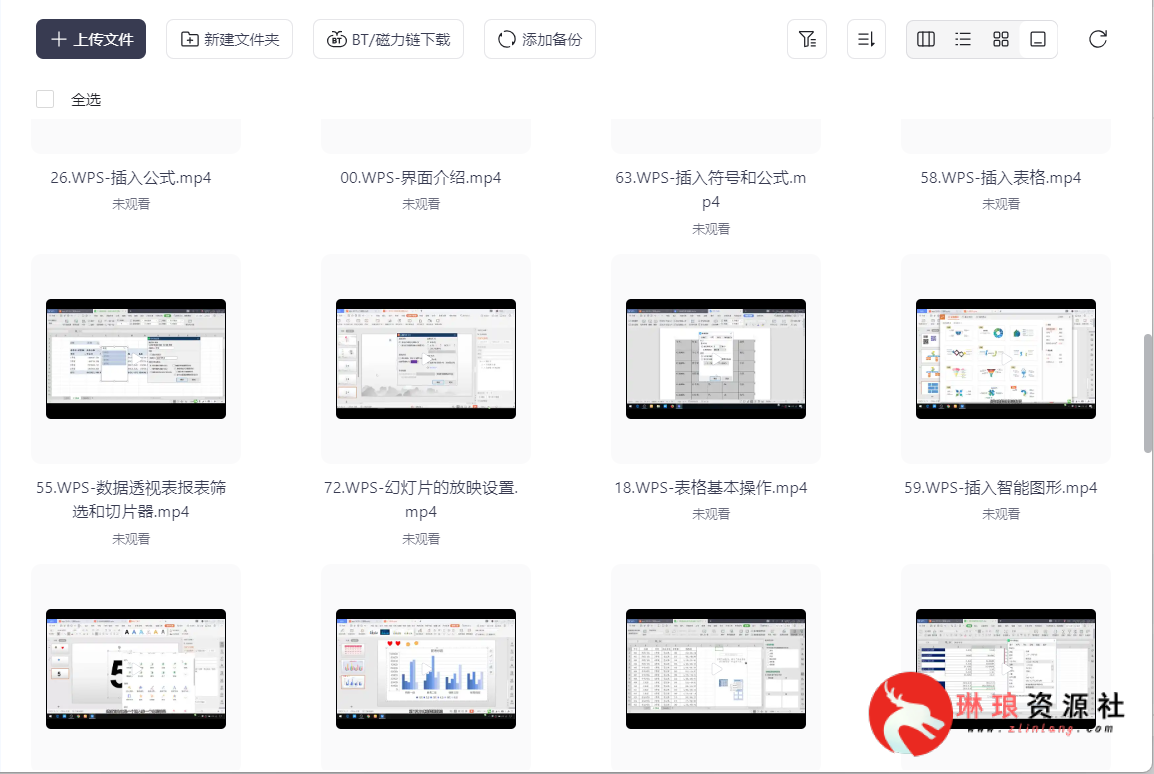Click the vertical scrollbar thumb

tap(1148, 393)
